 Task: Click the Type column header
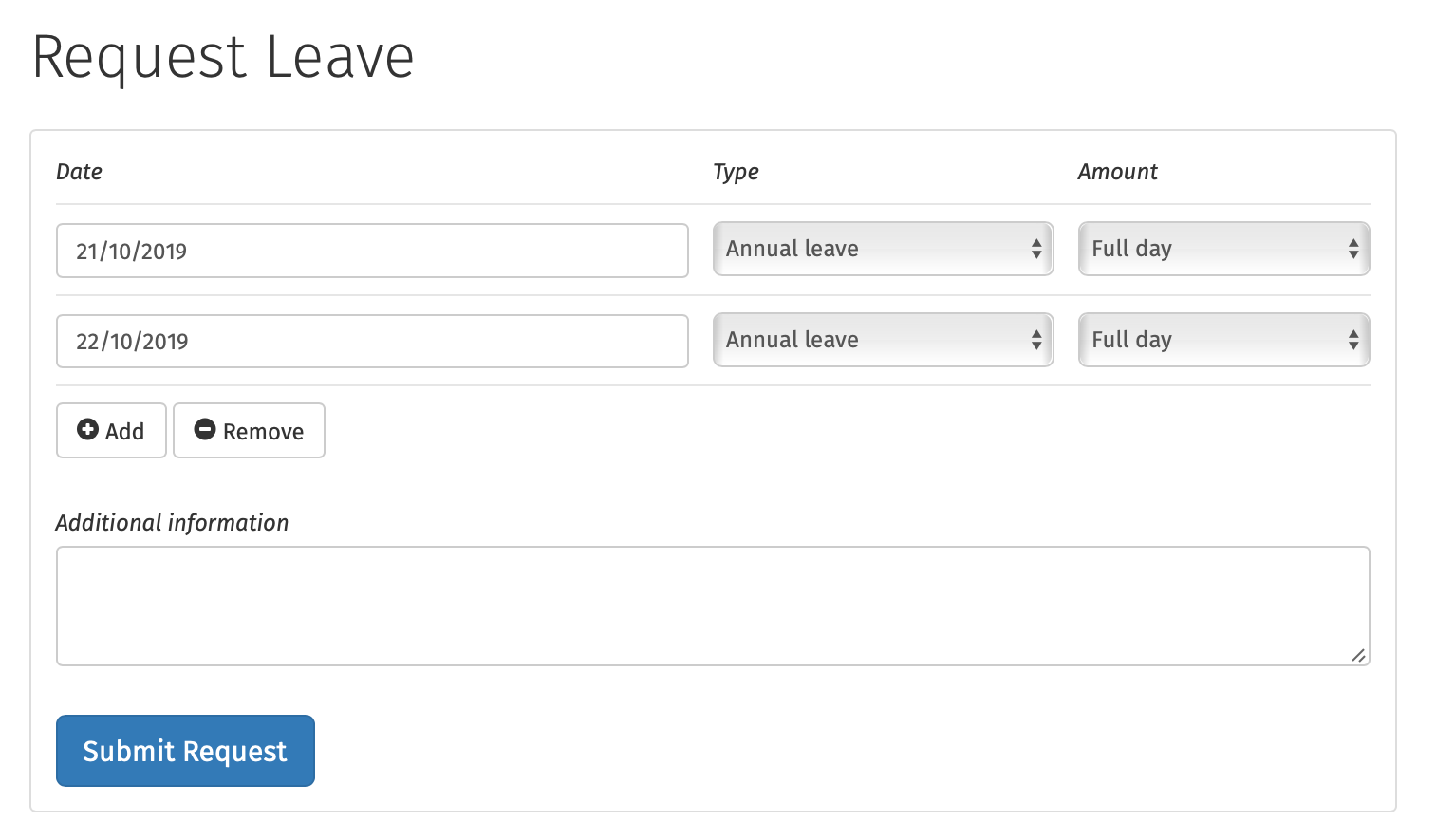(736, 172)
